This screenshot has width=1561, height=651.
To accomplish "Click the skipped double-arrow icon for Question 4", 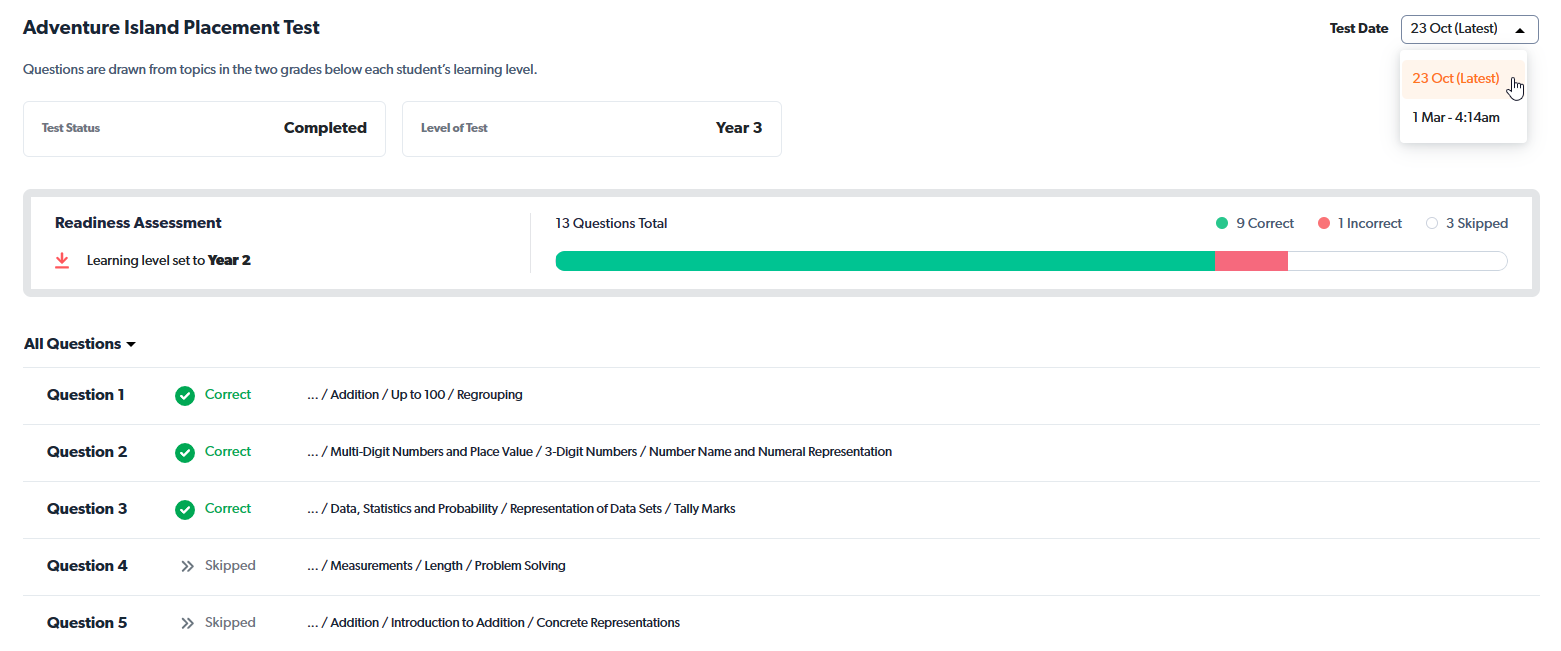I will [x=187, y=566].
